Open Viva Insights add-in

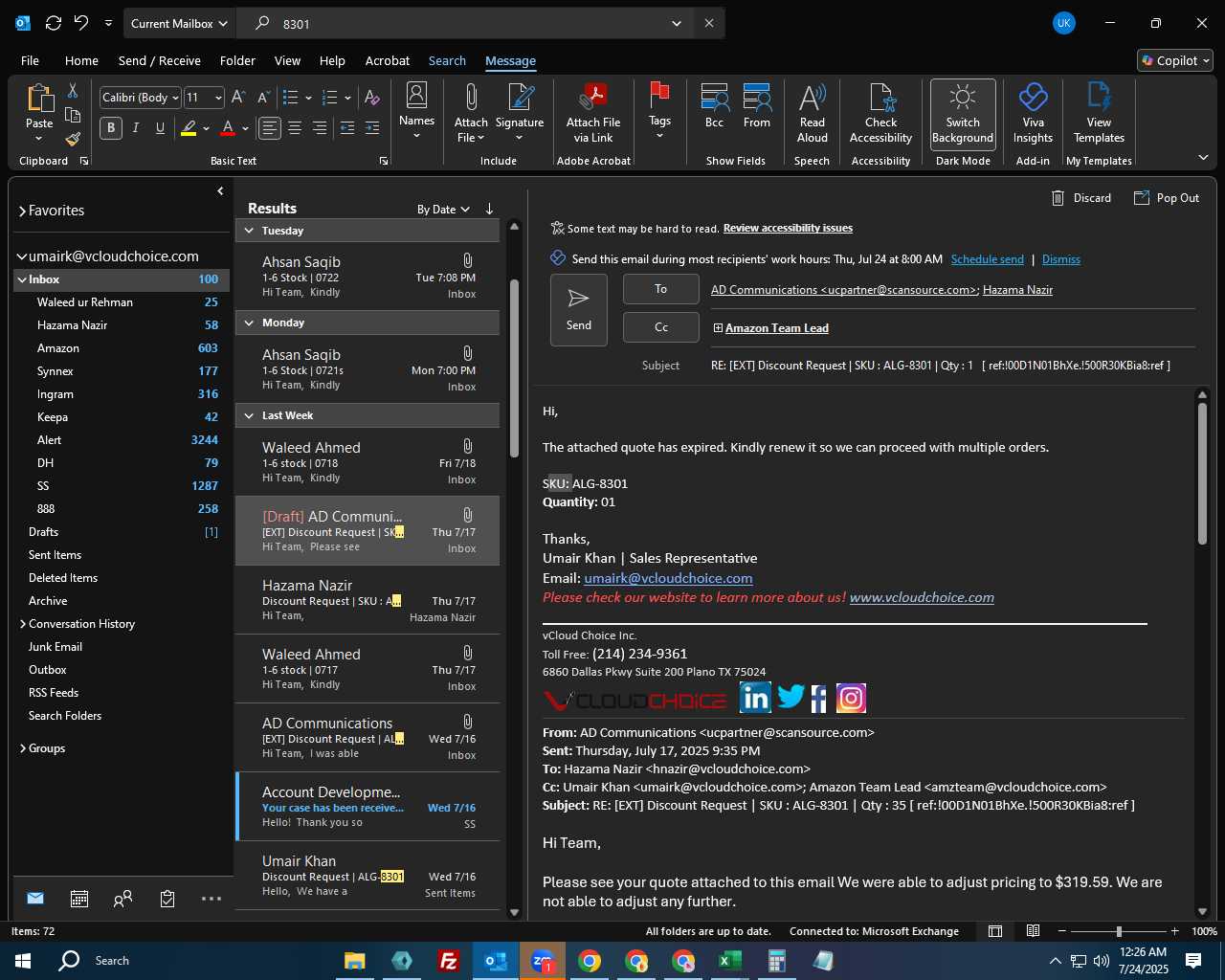pyautogui.click(x=1034, y=113)
